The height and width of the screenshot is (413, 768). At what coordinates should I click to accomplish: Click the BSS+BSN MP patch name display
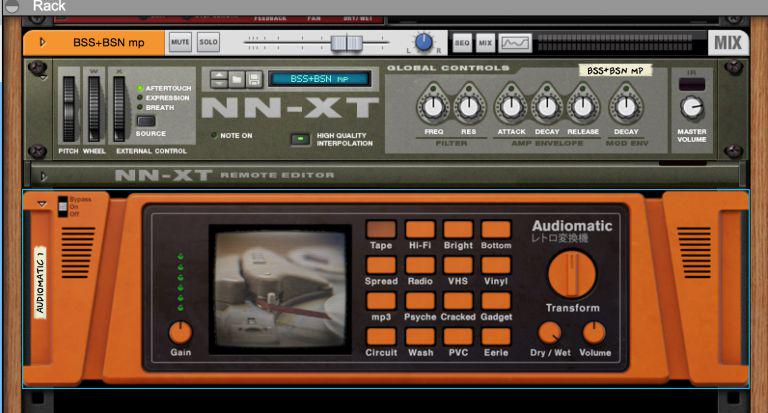(319, 79)
